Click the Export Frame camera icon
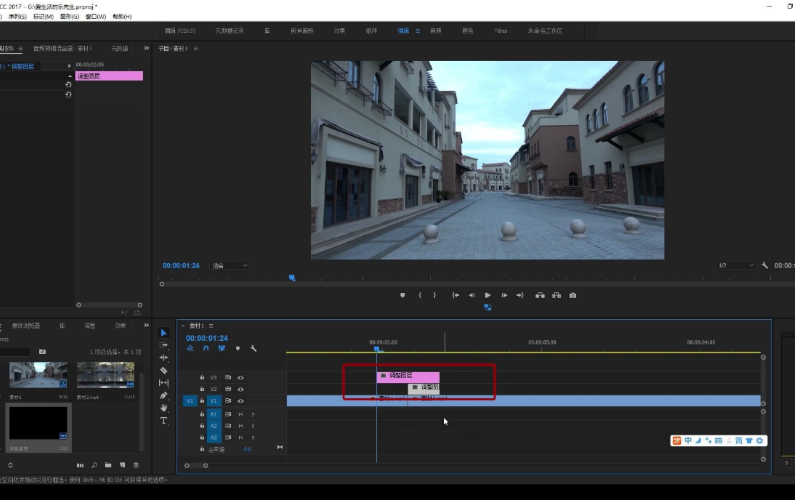 pos(572,295)
